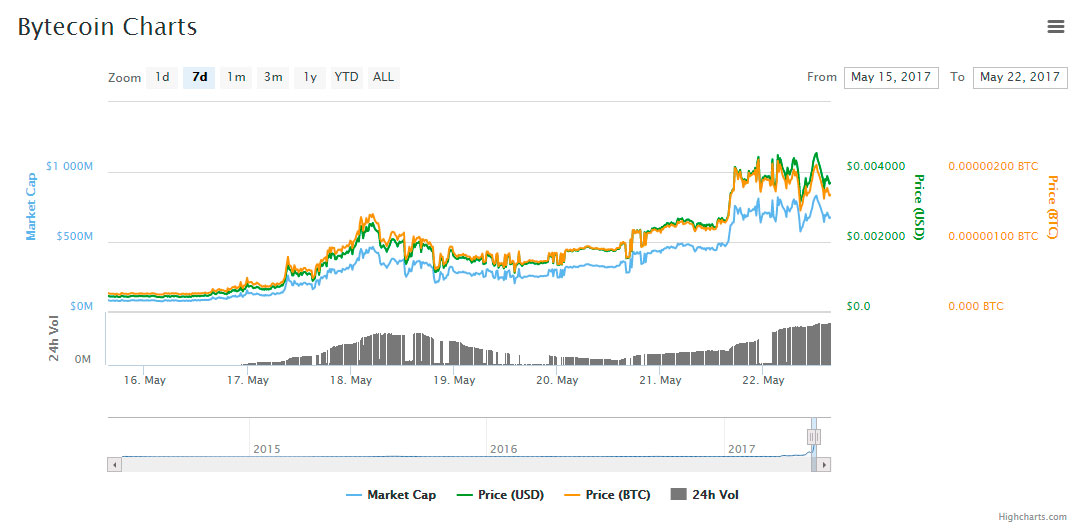Show ALL historical data
This screenshot has width=1085, height=529.
(383, 77)
